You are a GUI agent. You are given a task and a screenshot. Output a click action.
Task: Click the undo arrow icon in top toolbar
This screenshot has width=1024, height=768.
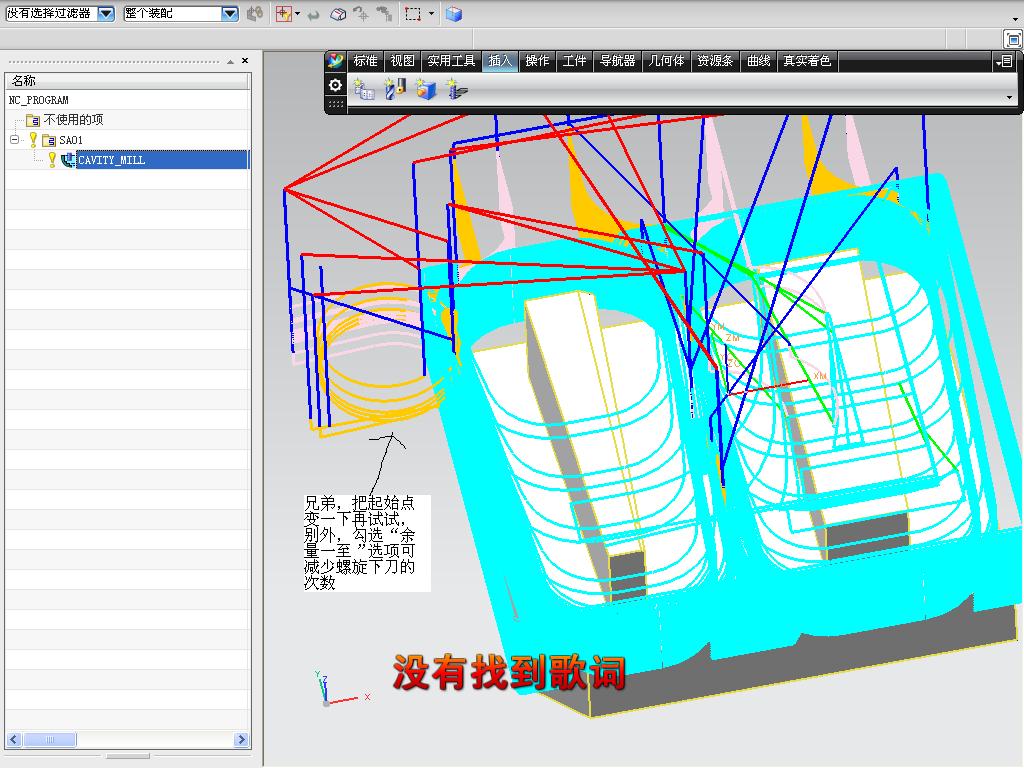[314, 14]
